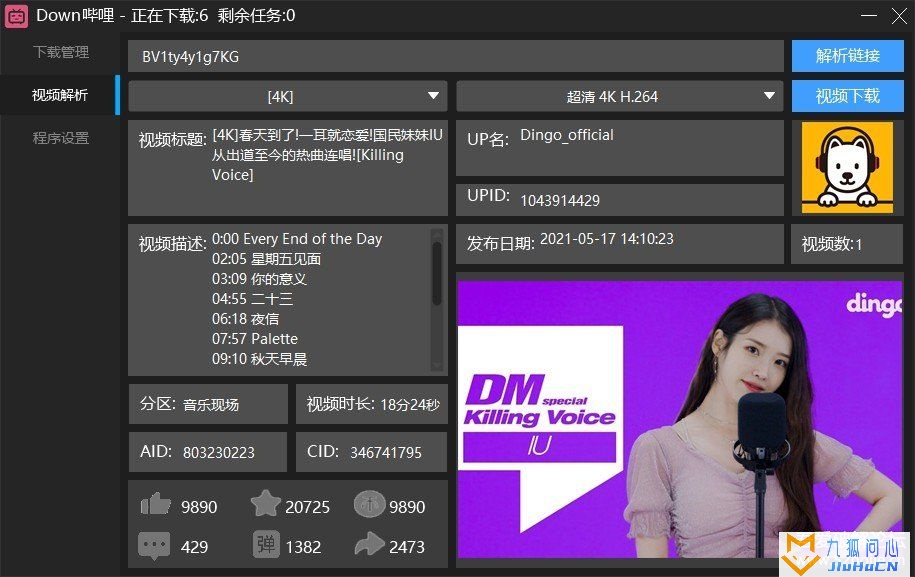The height and width of the screenshot is (577, 915).
Task: Open the 程序设置 settings tab
Action: (x=61, y=138)
